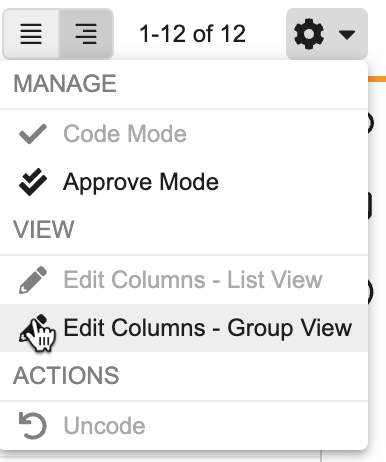
Task: Switch to the group view layout
Action: click(x=86, y=34)
